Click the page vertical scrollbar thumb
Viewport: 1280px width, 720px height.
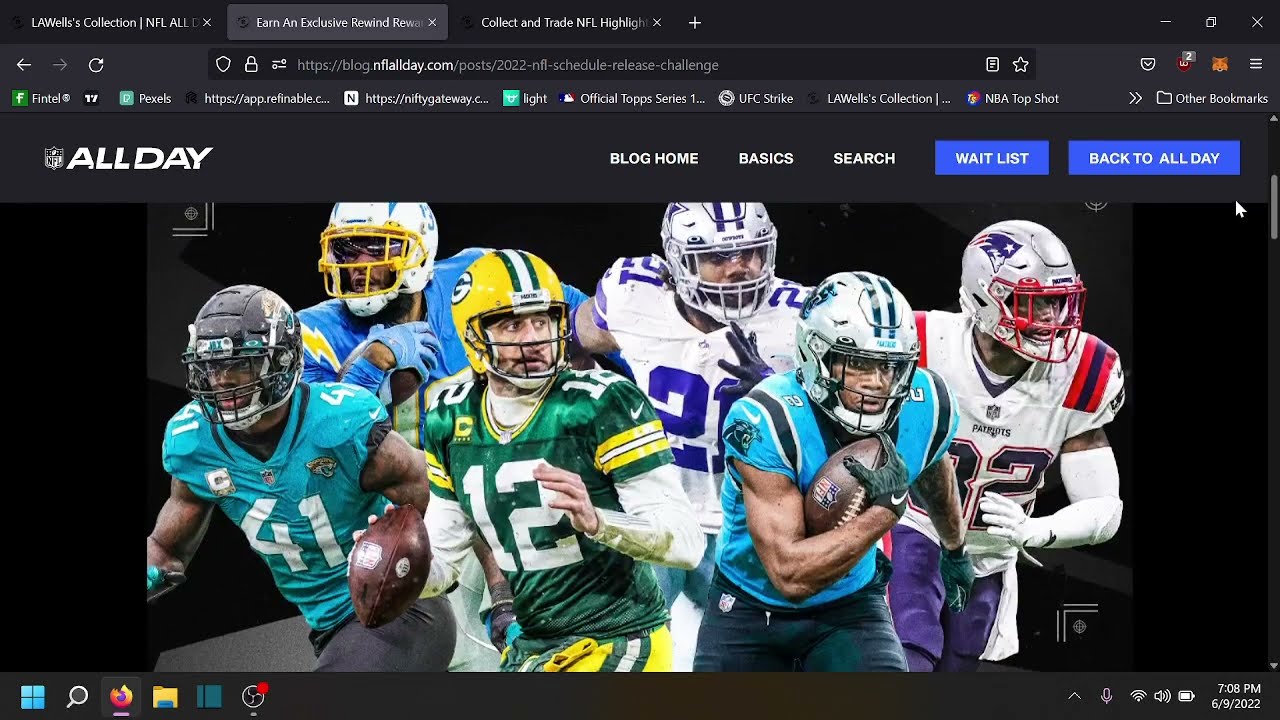pyautogui.click(x=1273, y=207)
